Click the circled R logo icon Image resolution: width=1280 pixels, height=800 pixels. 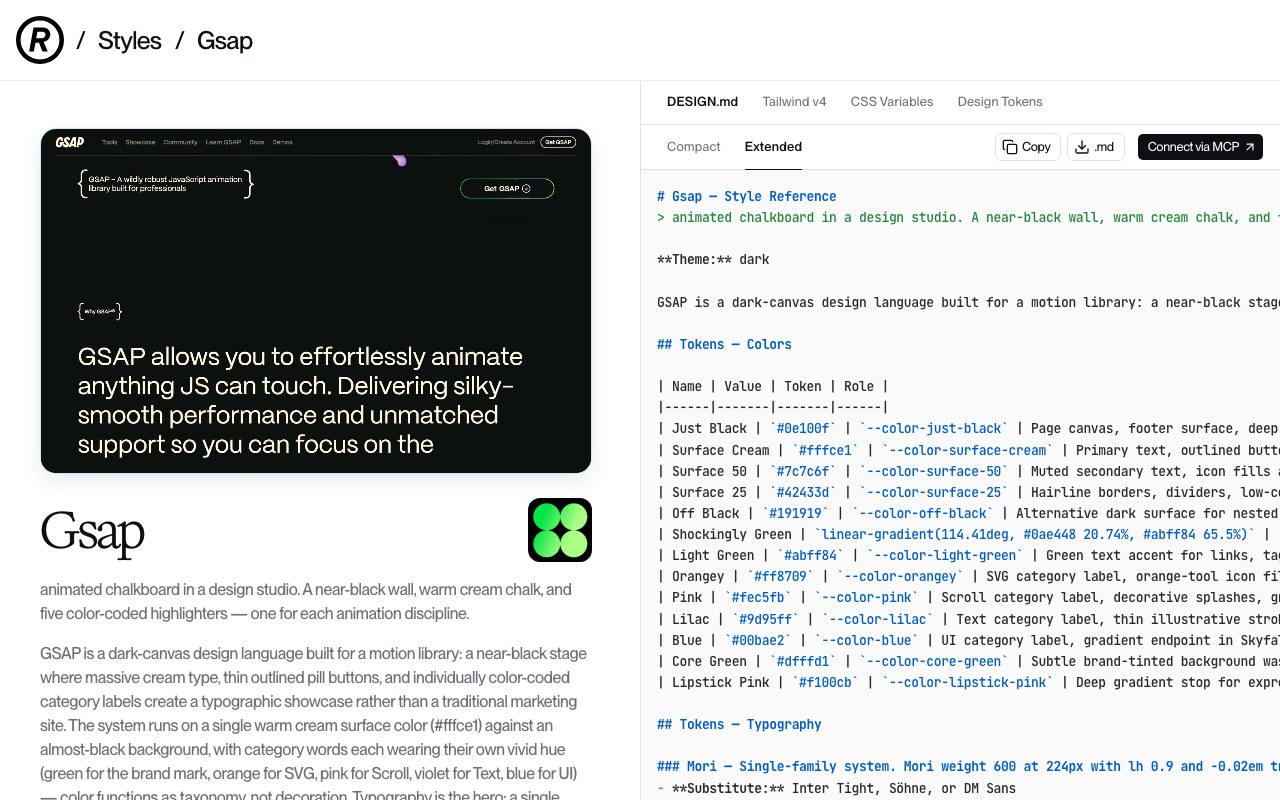(x=40, y=40)
